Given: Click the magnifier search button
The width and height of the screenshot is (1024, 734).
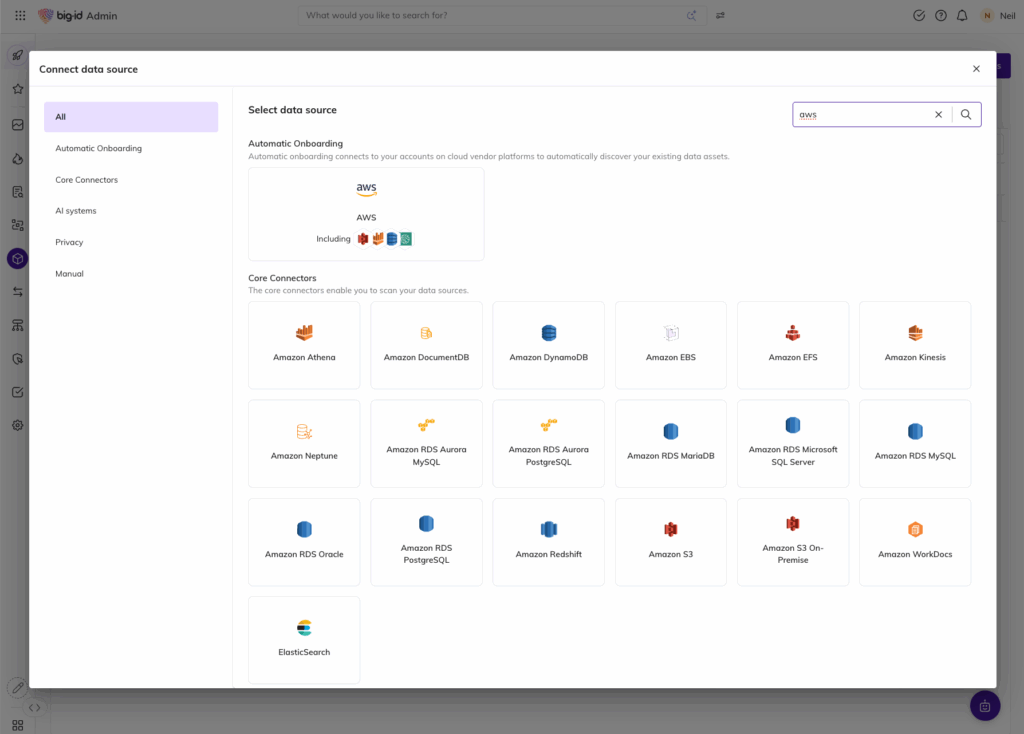Looking at the screenshot, I should (x=966, y=115).
